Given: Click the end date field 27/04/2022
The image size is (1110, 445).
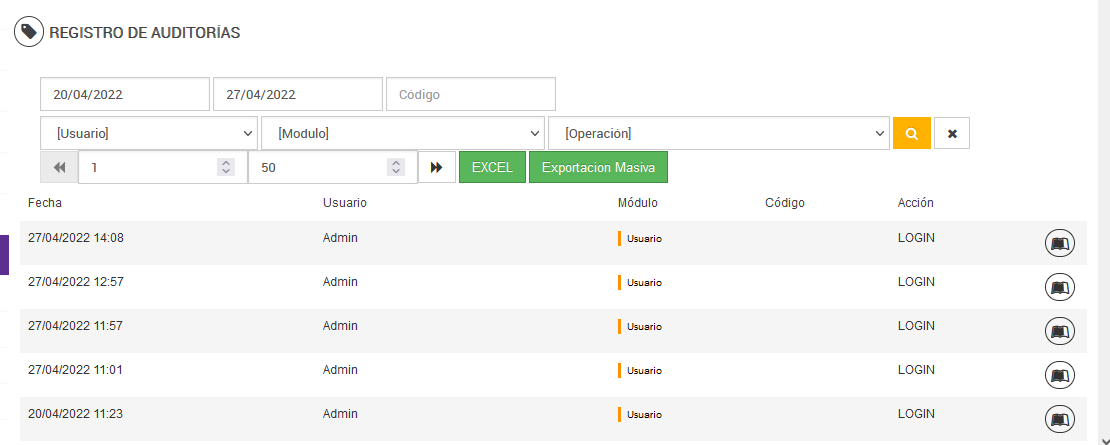Looking at the screenshot, I should pyautogui.click(x=297, y=95).
